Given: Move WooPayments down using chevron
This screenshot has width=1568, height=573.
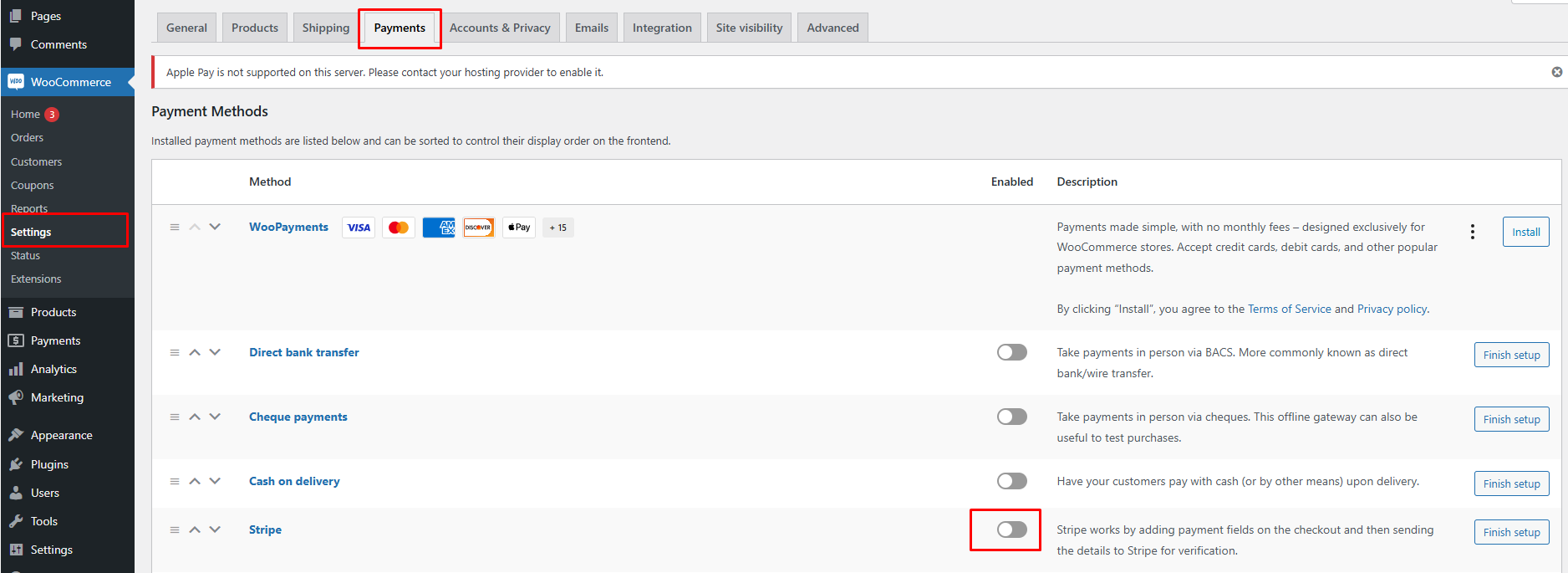Looking at the screenshot, I should coord(215,227).
